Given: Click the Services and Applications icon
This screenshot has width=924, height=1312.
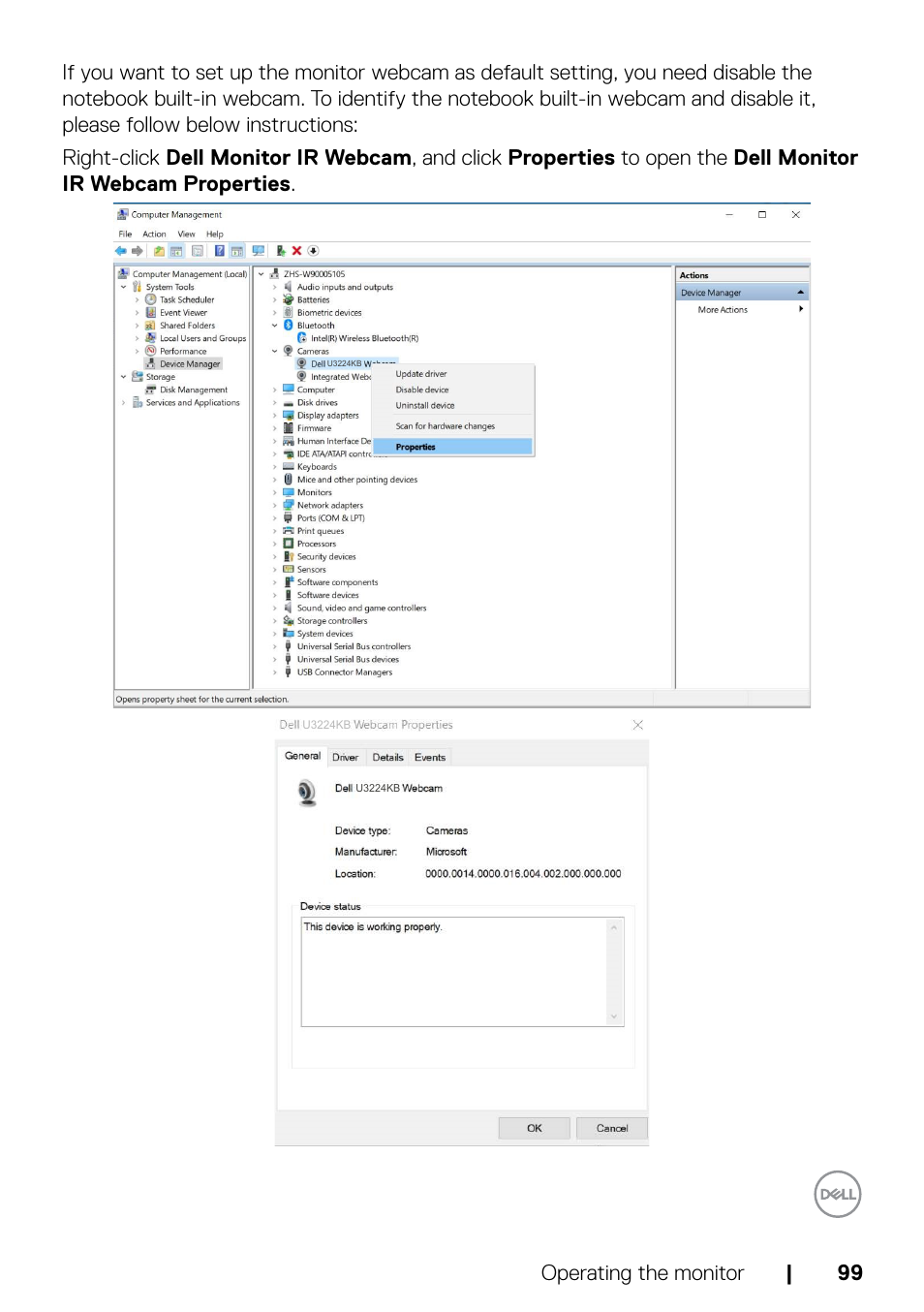Looking at the screenshot, I should (138, 402).
